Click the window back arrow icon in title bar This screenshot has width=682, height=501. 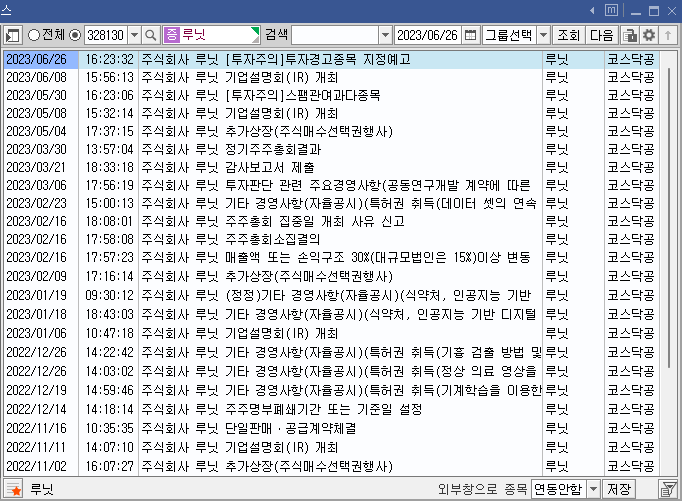[592, 10]
